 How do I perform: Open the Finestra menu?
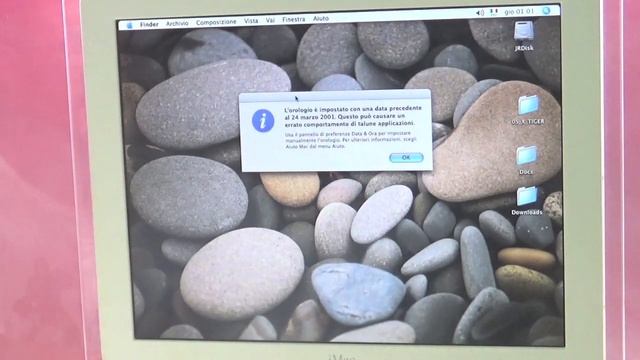click(x=293, y=19)
